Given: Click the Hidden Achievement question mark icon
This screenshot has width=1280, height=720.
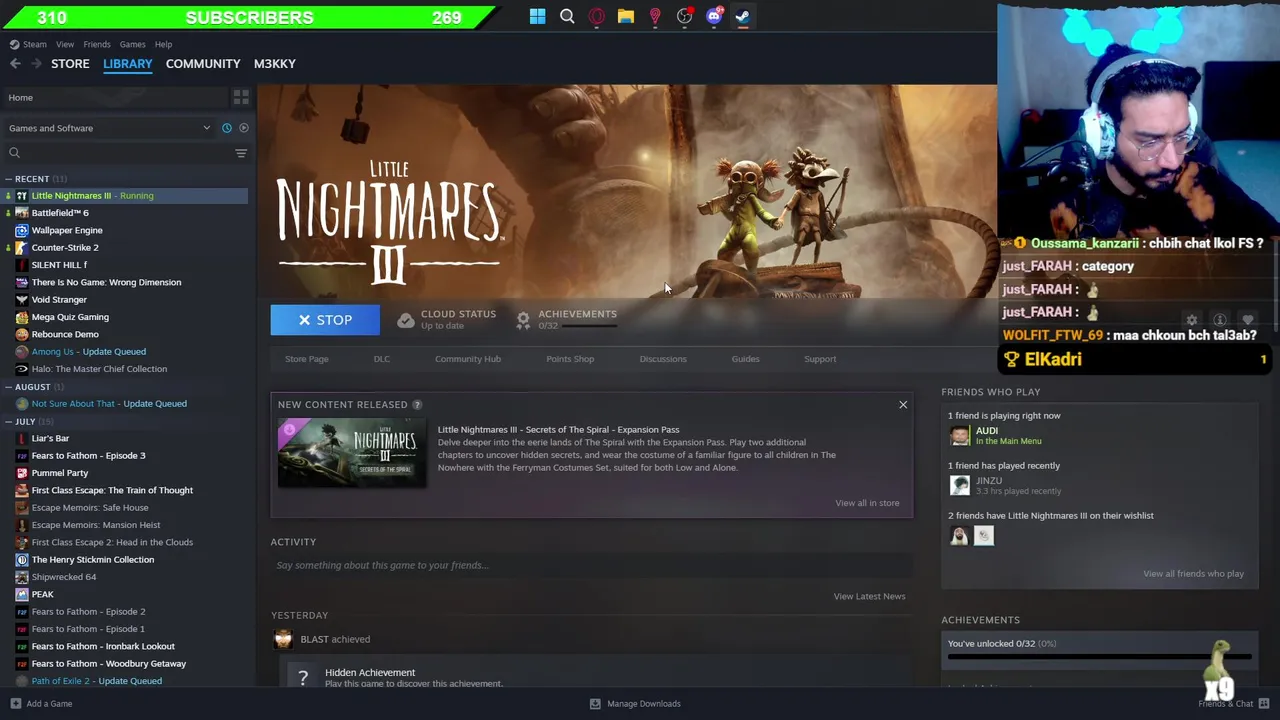Looking at the screenshot, I should click(303, 678).
